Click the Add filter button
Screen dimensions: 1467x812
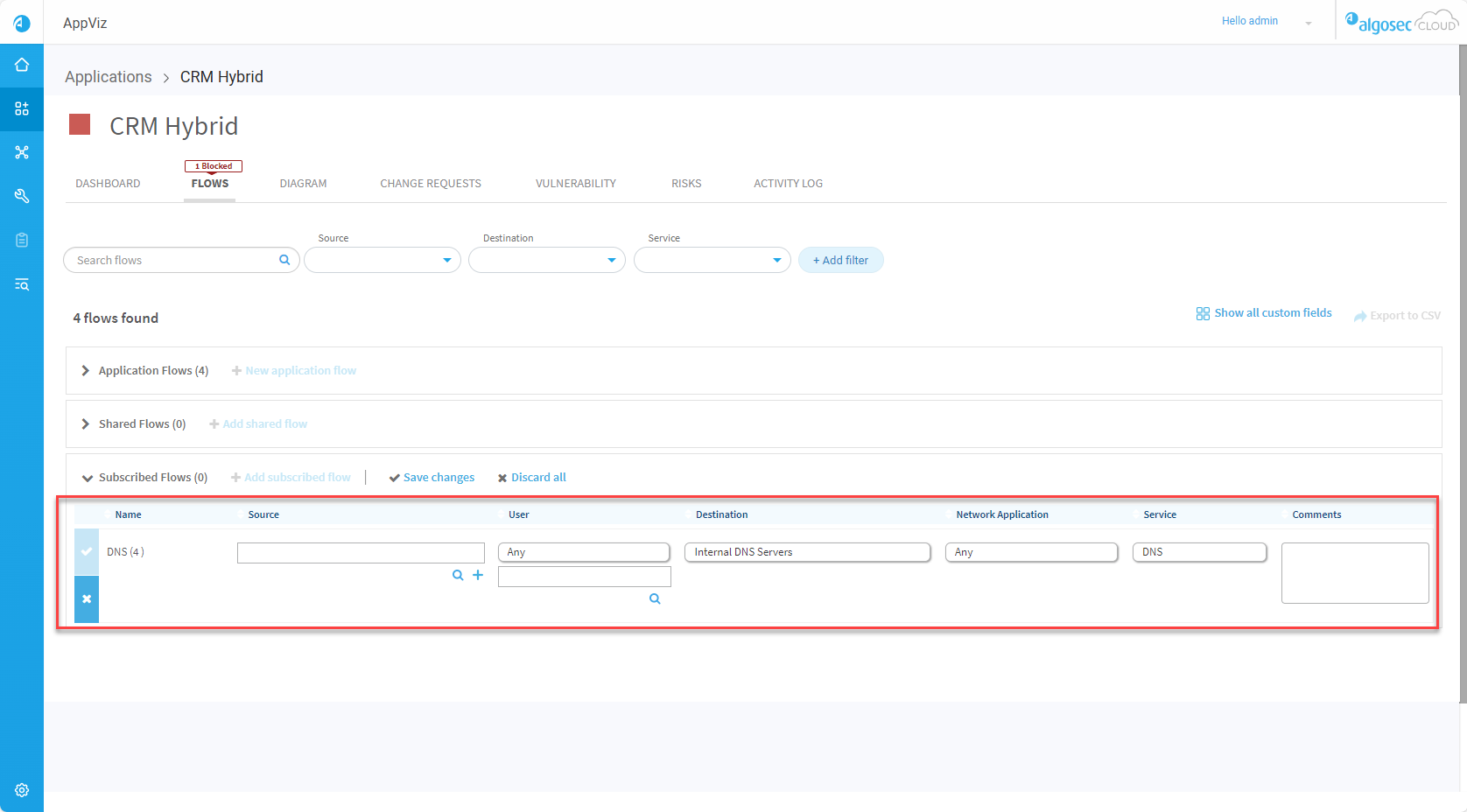pyautogui.click(x=840, y=260)
